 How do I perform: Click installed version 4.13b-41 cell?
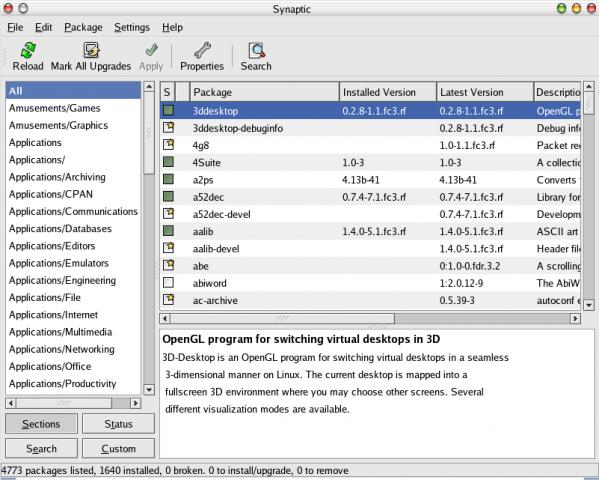[361, 180]
